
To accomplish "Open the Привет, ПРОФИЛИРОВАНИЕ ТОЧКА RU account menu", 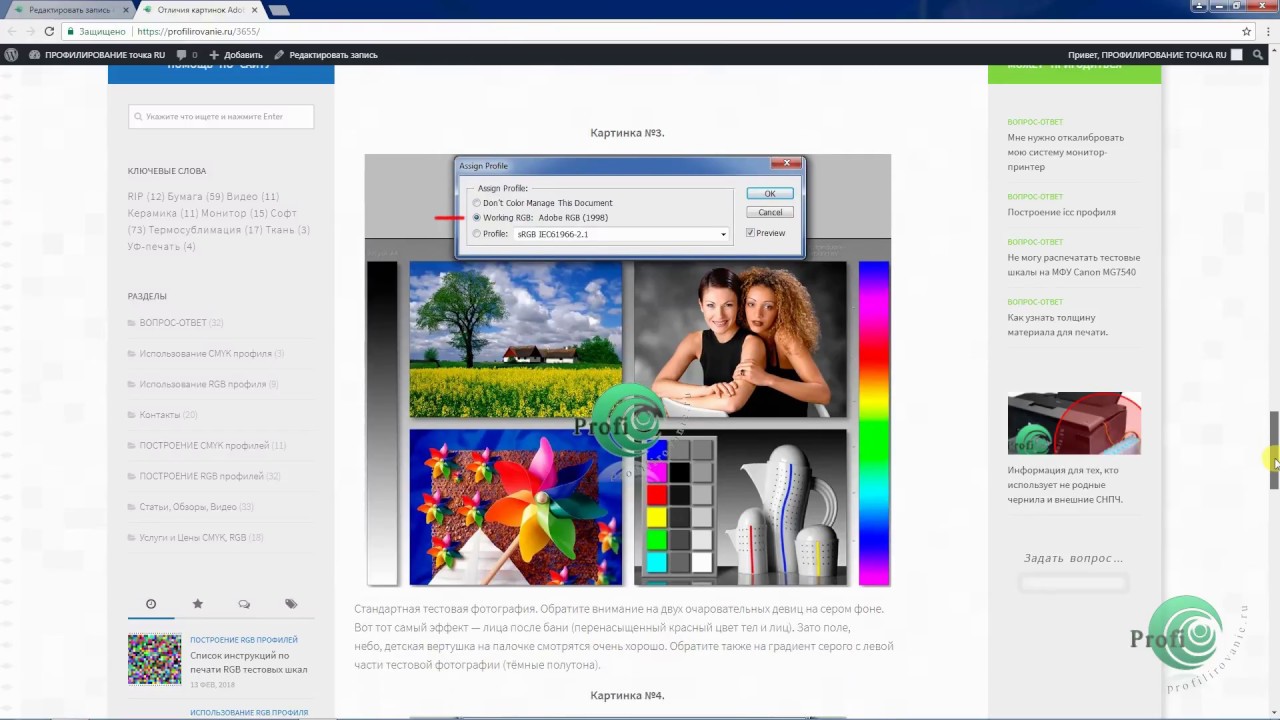I will pos(1155,55).
